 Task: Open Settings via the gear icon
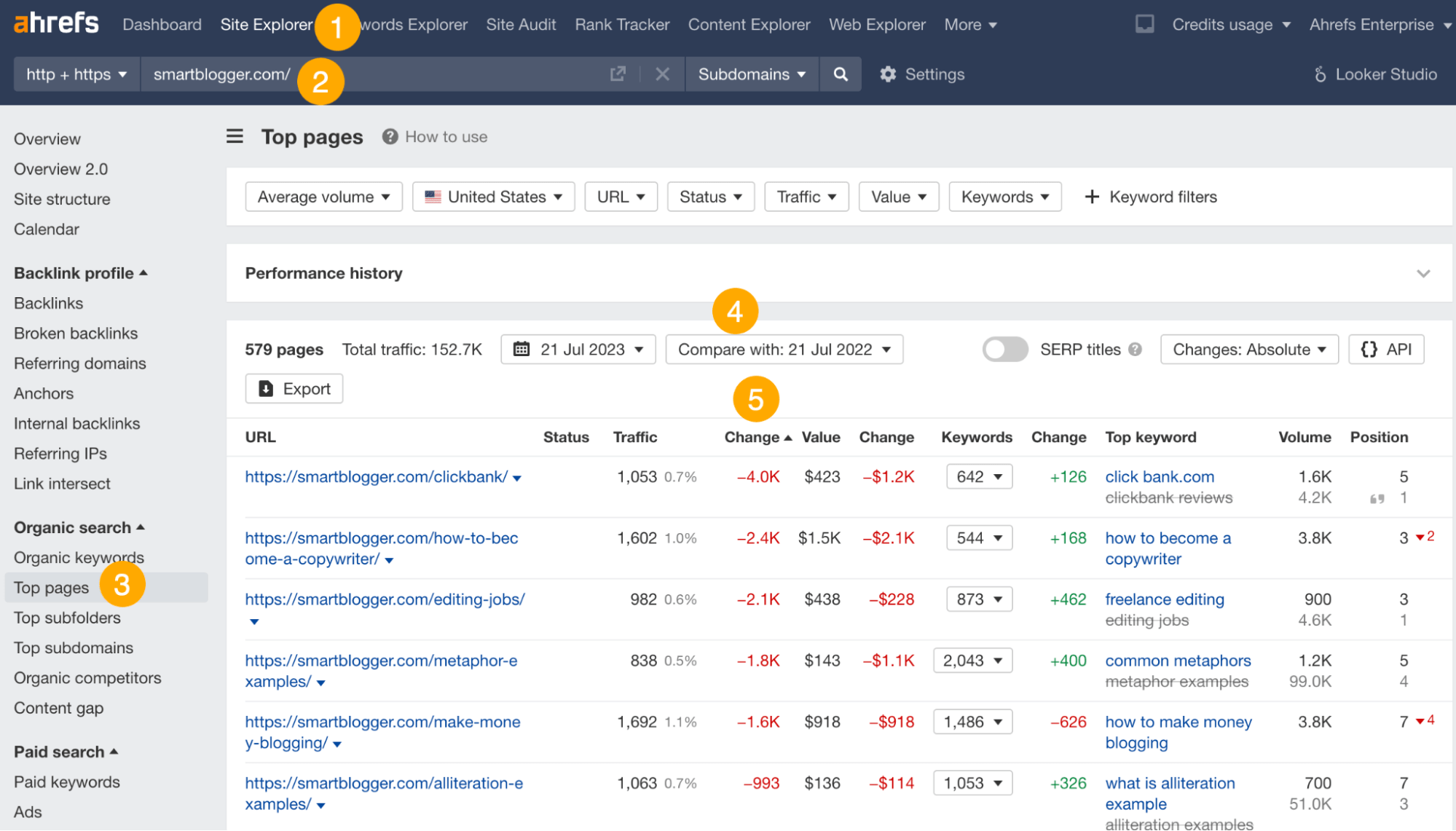(888, 74)
